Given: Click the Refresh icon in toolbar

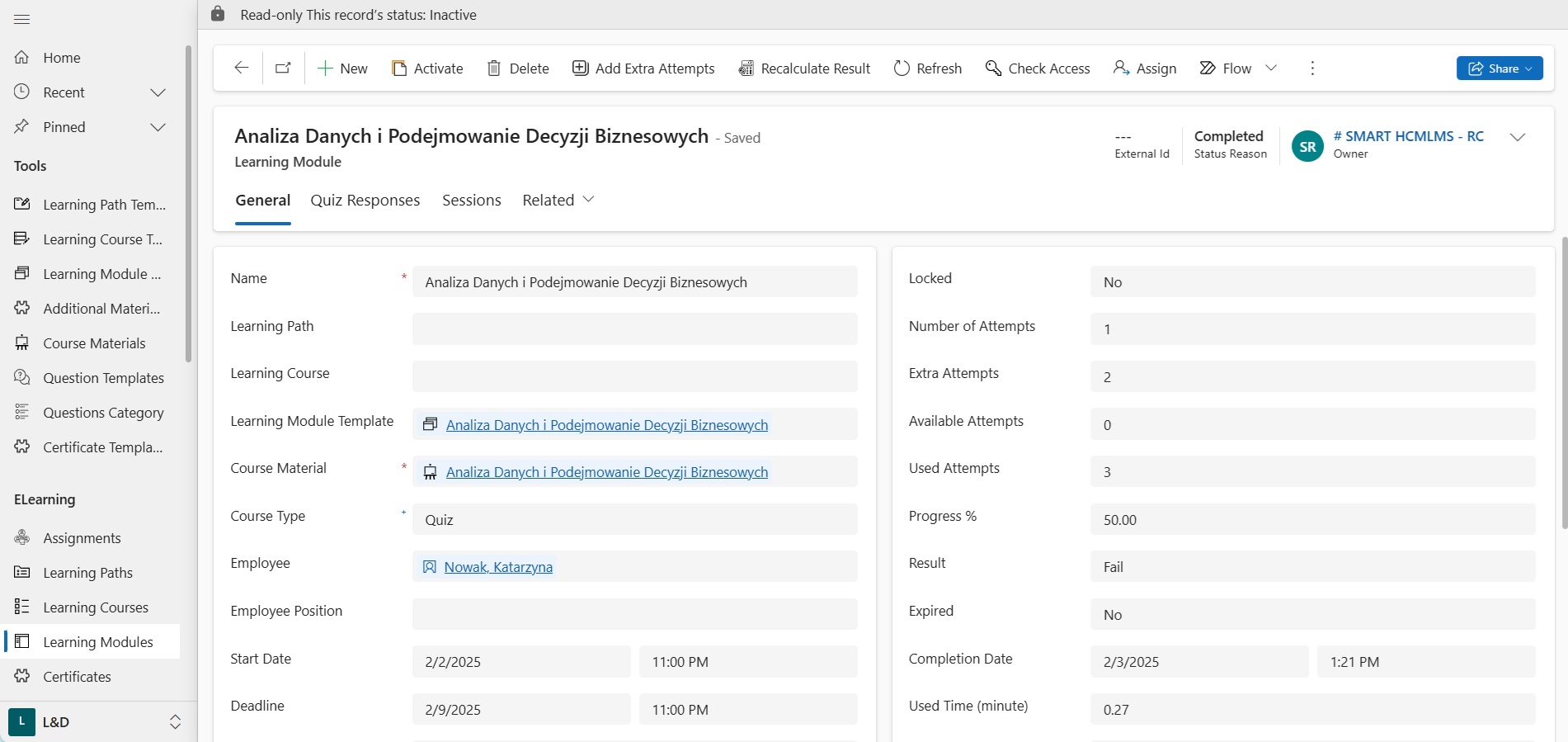Looking at the screenshot, I should [902, 69].
